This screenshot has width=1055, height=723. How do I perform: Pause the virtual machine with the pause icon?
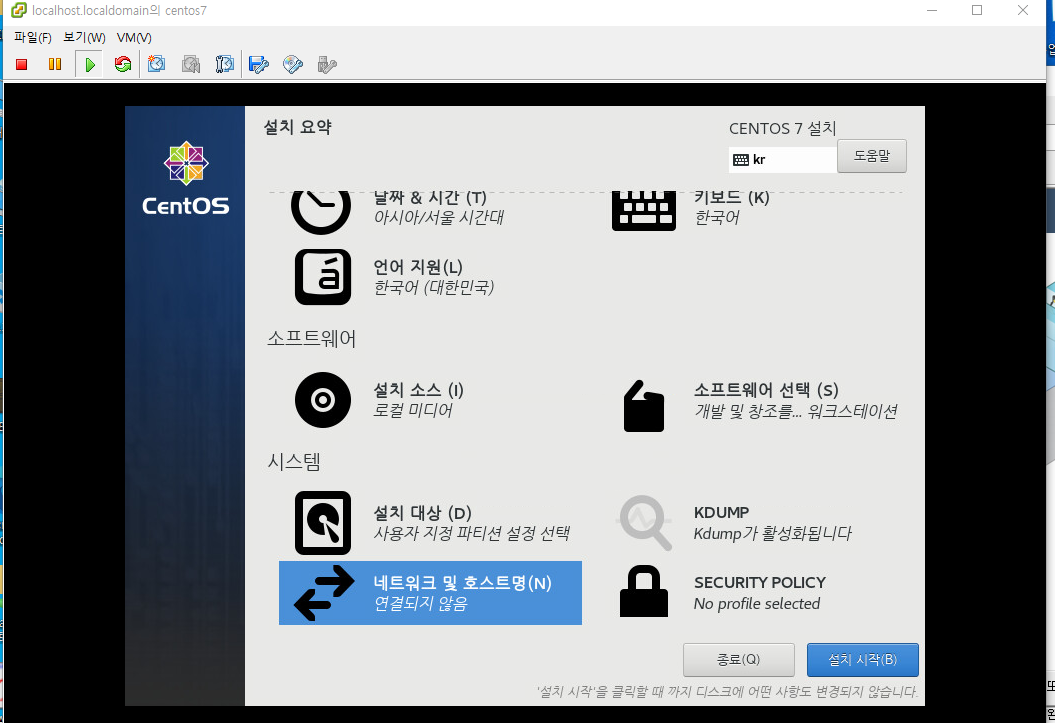pyautogui.click(x=55, y=65)
